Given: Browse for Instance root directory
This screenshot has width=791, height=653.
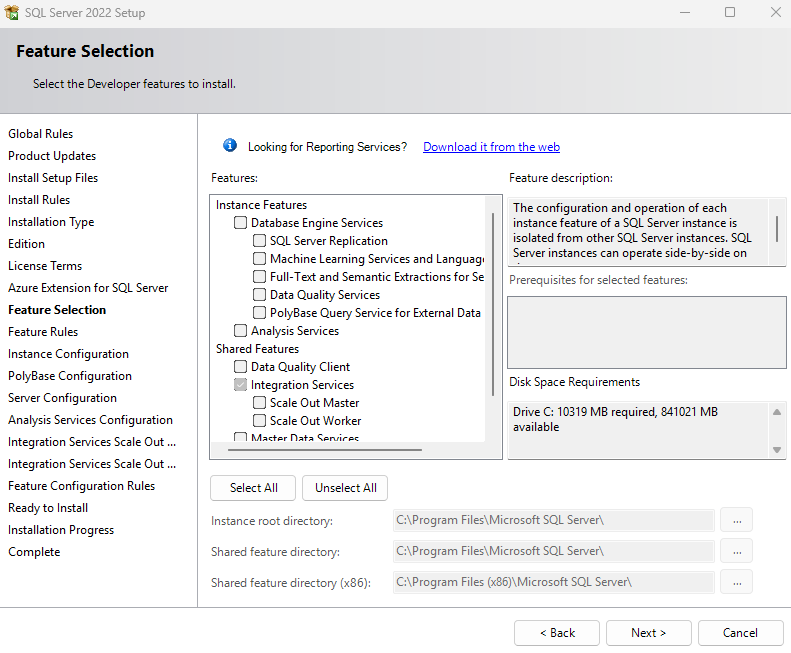Looking at the screenshot, I should 737,520.
